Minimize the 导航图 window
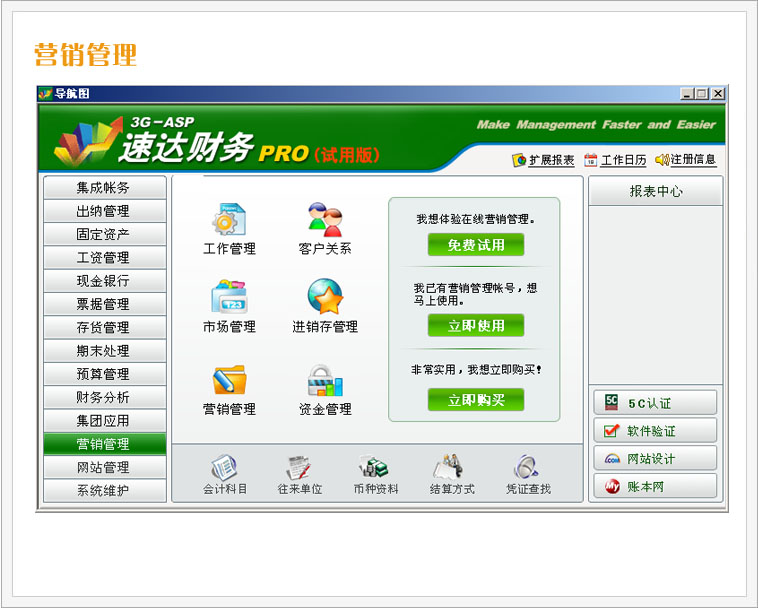The image size is (758, 608). 687,94
